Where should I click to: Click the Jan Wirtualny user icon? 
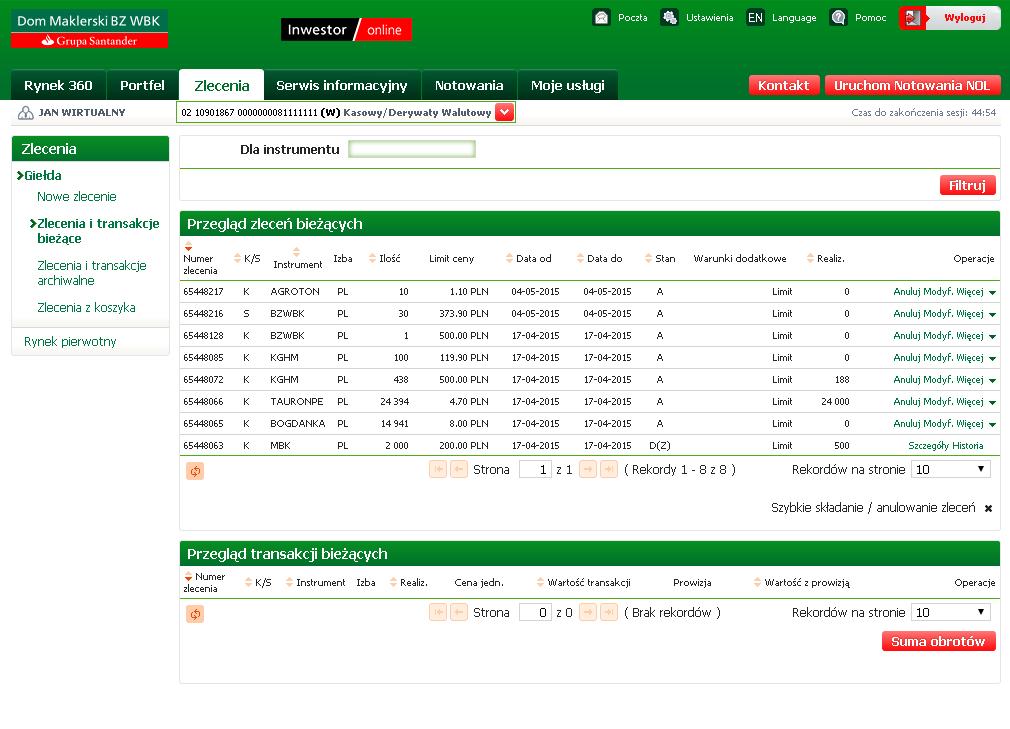point(26,113)
